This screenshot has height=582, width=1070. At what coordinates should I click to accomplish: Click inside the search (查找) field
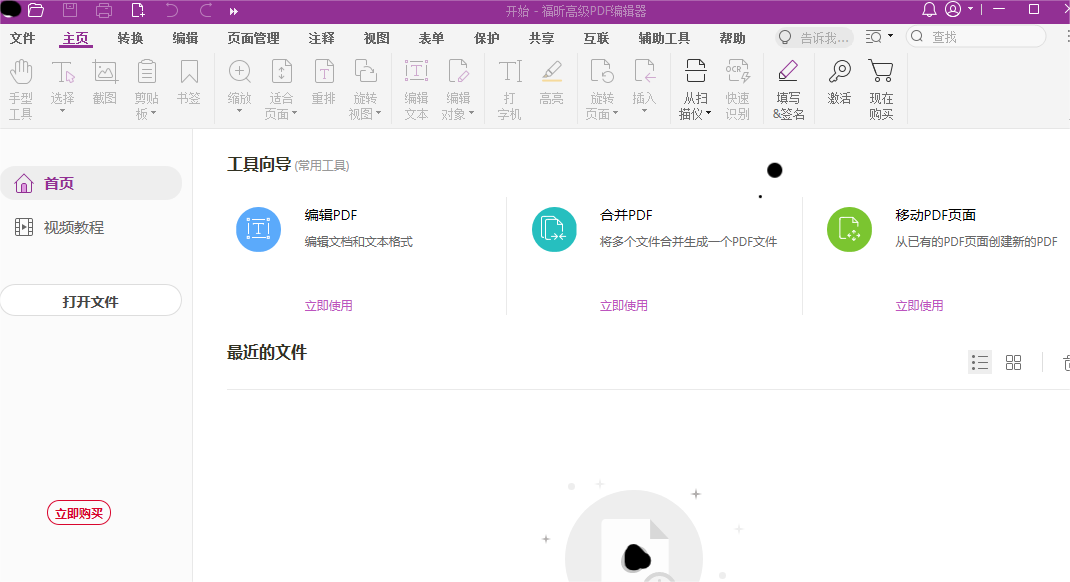(x=975, y=36)
